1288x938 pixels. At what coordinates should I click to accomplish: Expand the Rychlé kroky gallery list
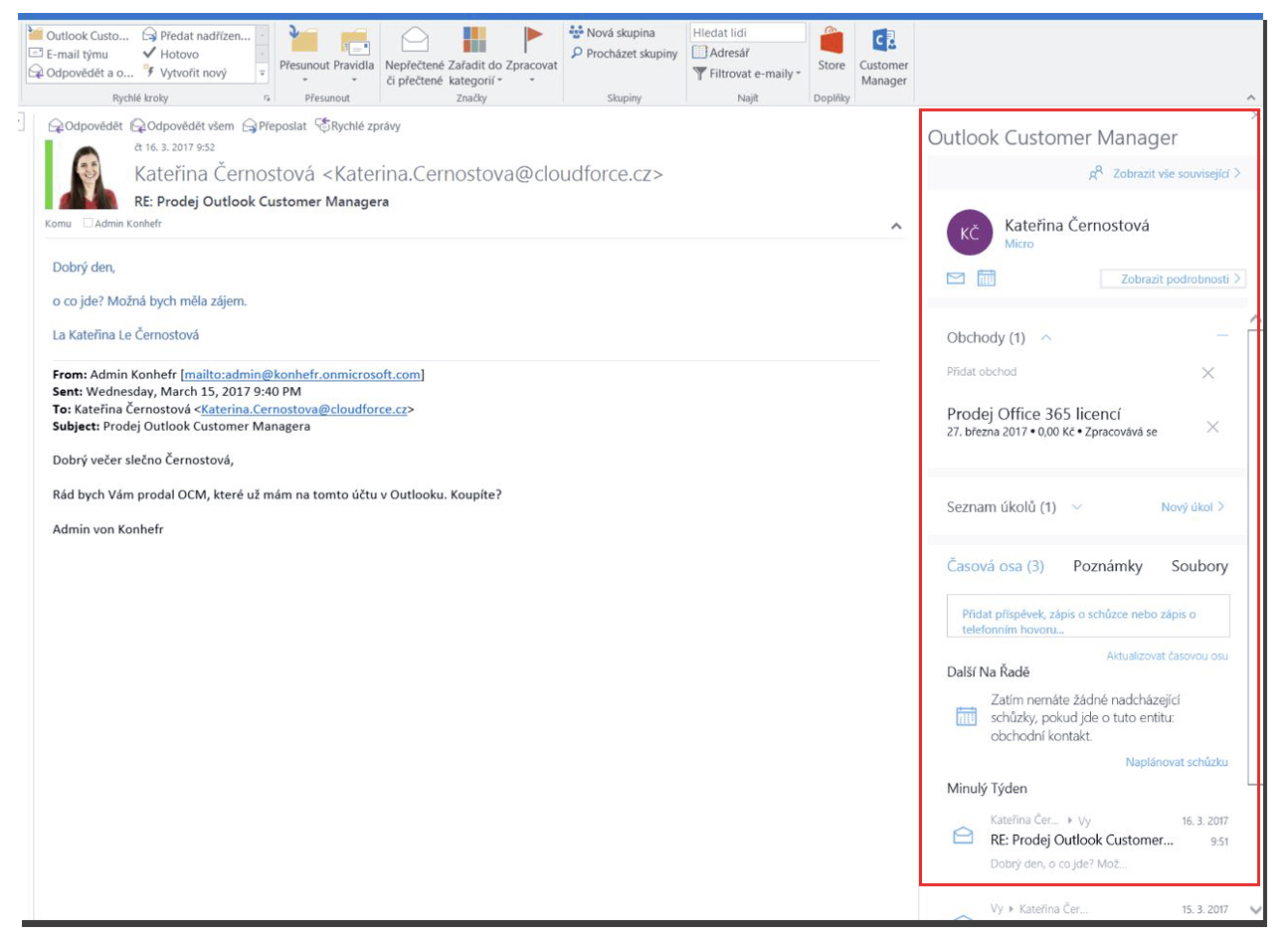click(263, 74)
